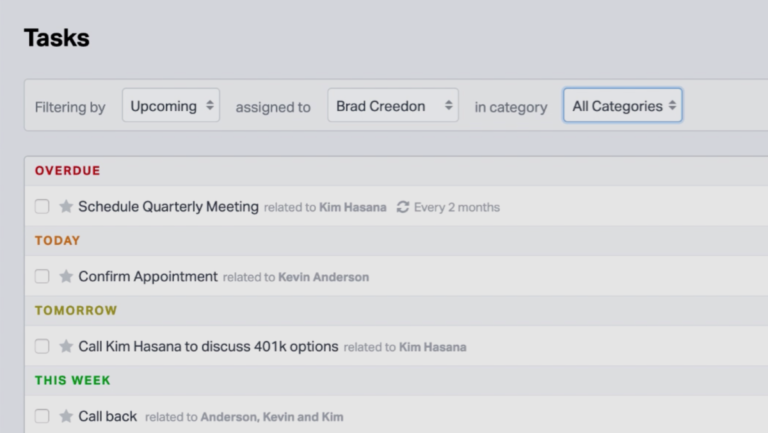Expand the Brad Creedon assignee dropdown
Viewport: 768px width, 433px height.
coord(393,106)
